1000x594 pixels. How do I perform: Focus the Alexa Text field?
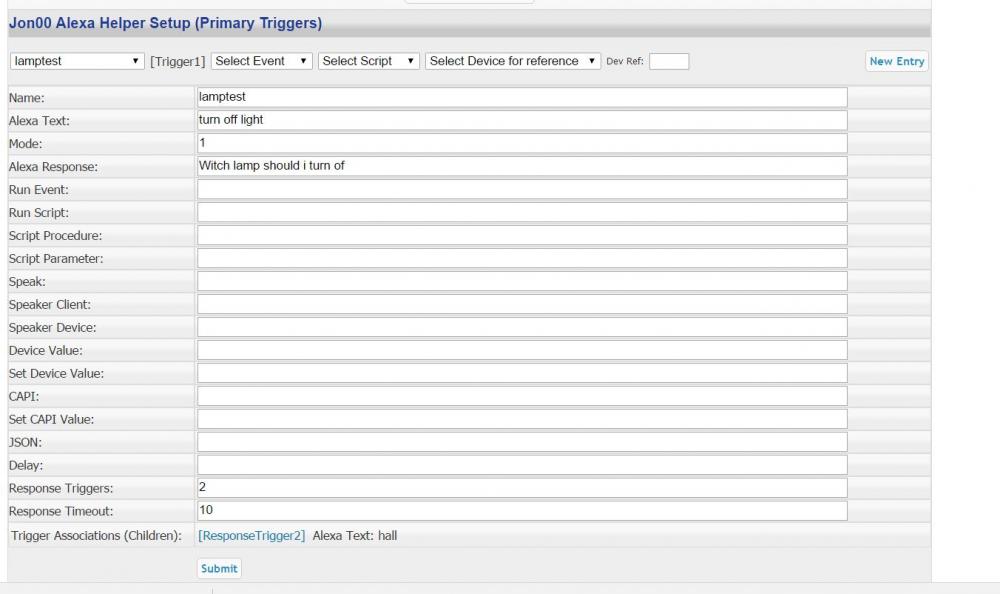[522, 120]
